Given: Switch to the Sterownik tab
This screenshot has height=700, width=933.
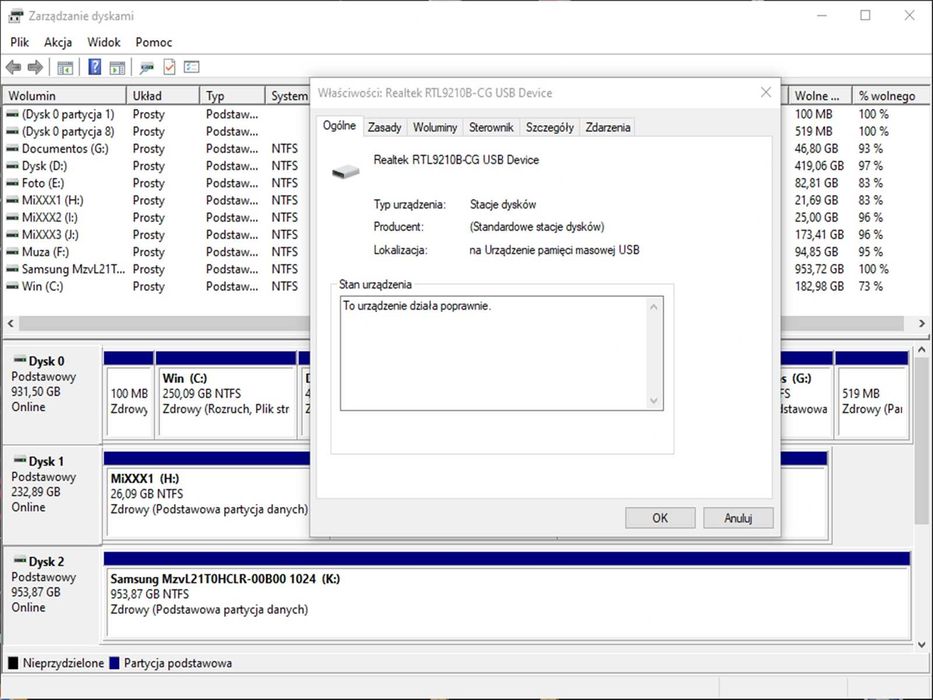Looking at the screenshot, I should (491, 127).
